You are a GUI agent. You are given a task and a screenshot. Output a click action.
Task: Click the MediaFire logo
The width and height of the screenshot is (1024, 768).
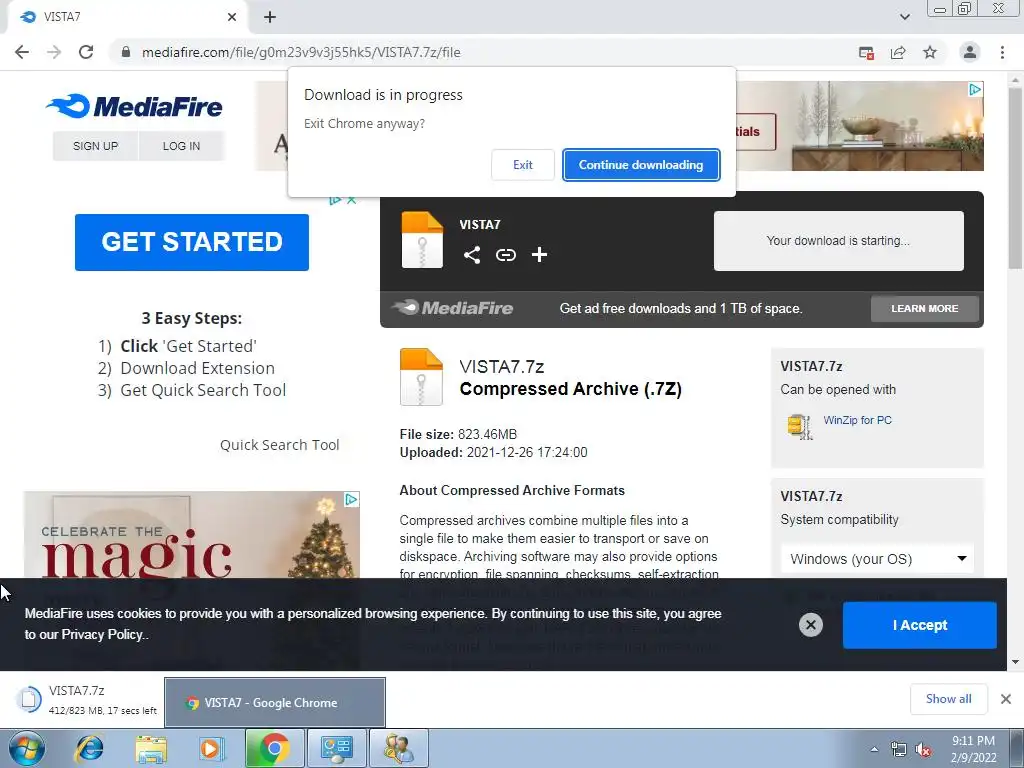pos(135,106)
